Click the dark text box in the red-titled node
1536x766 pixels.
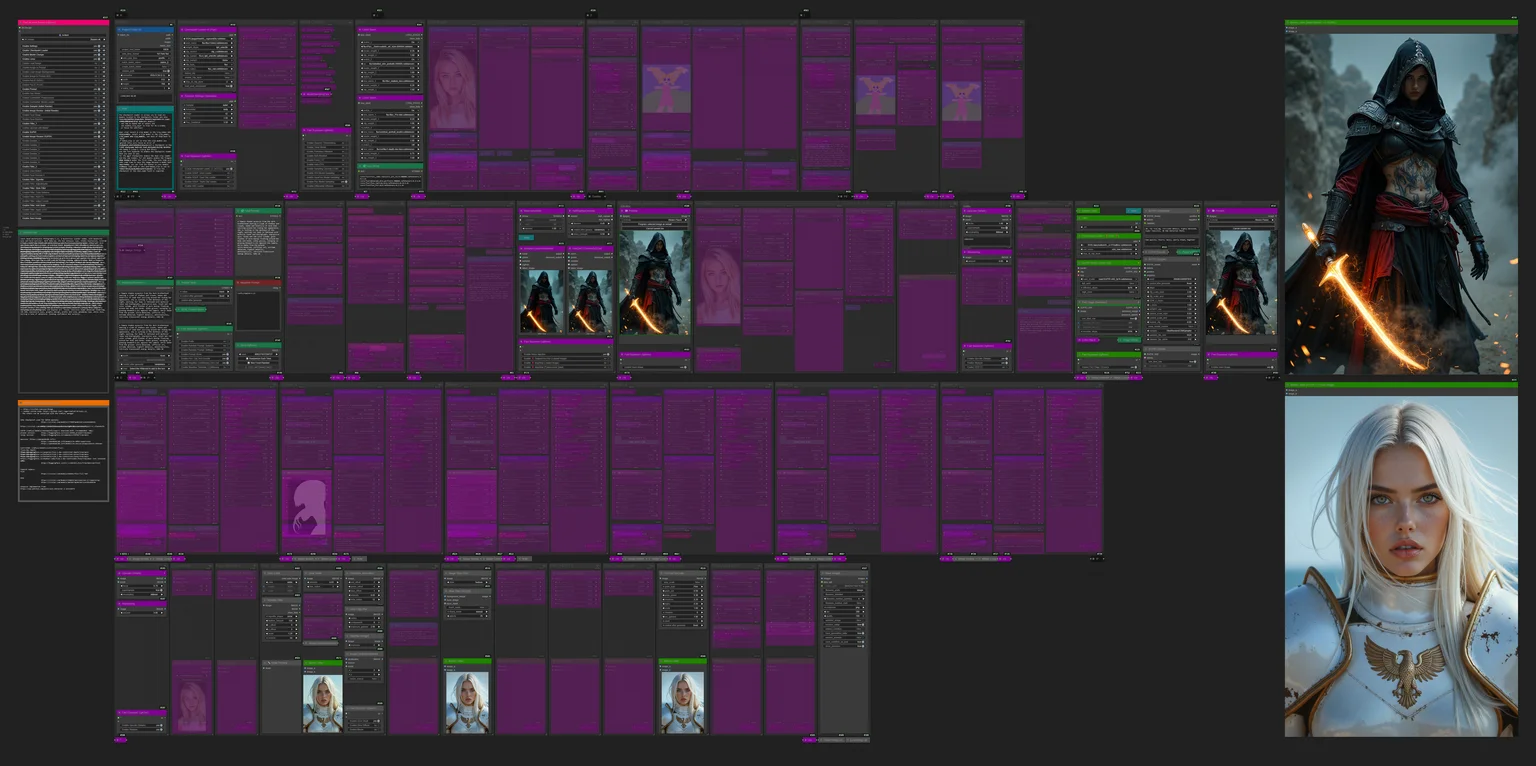[x=259, y=311]
